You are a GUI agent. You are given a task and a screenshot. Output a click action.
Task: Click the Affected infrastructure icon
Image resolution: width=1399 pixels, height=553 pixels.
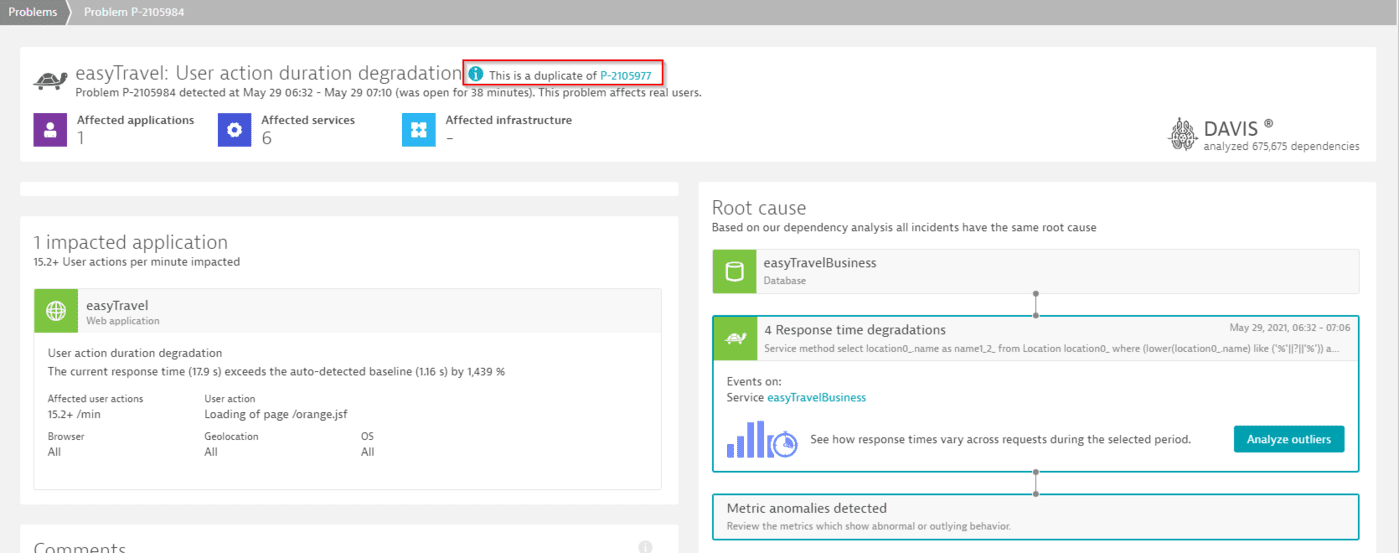(x=418, y=130)
